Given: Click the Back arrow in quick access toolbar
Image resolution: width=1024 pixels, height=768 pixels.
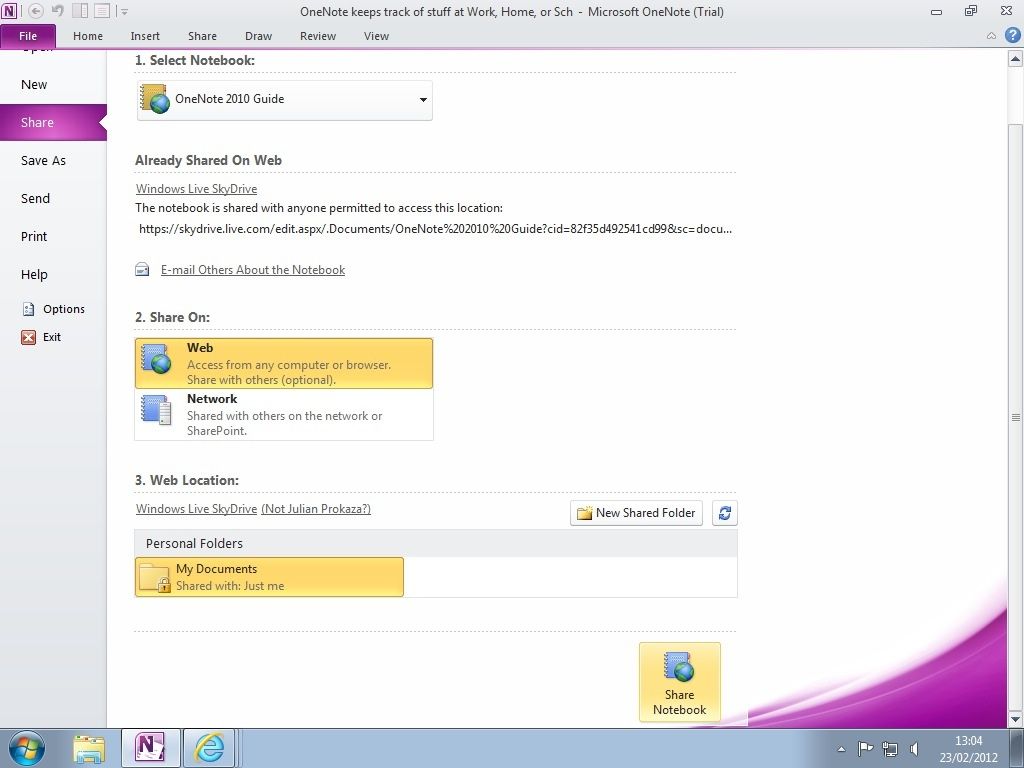Looking at the screenshot, I should coord(36,11).
